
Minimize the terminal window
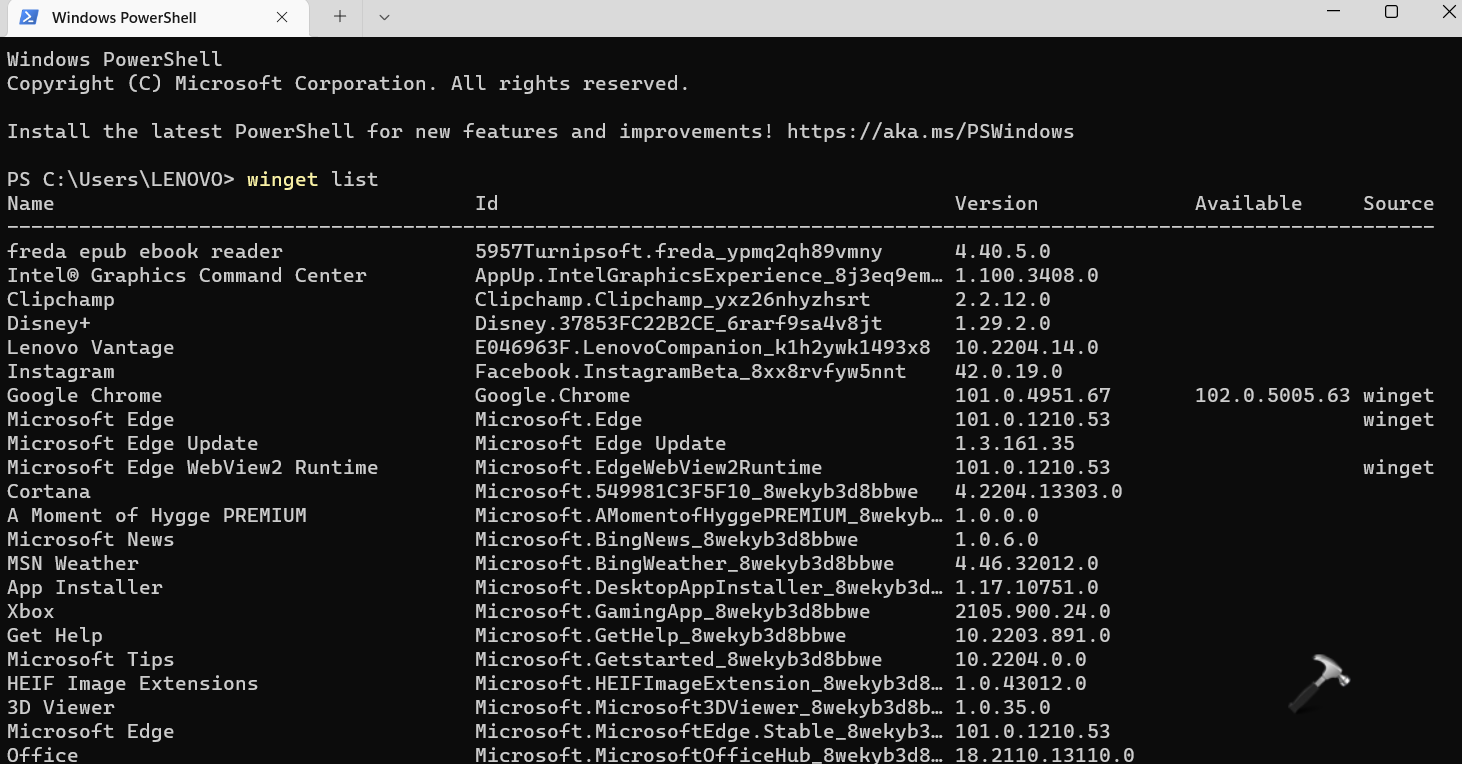[1333, 12]
